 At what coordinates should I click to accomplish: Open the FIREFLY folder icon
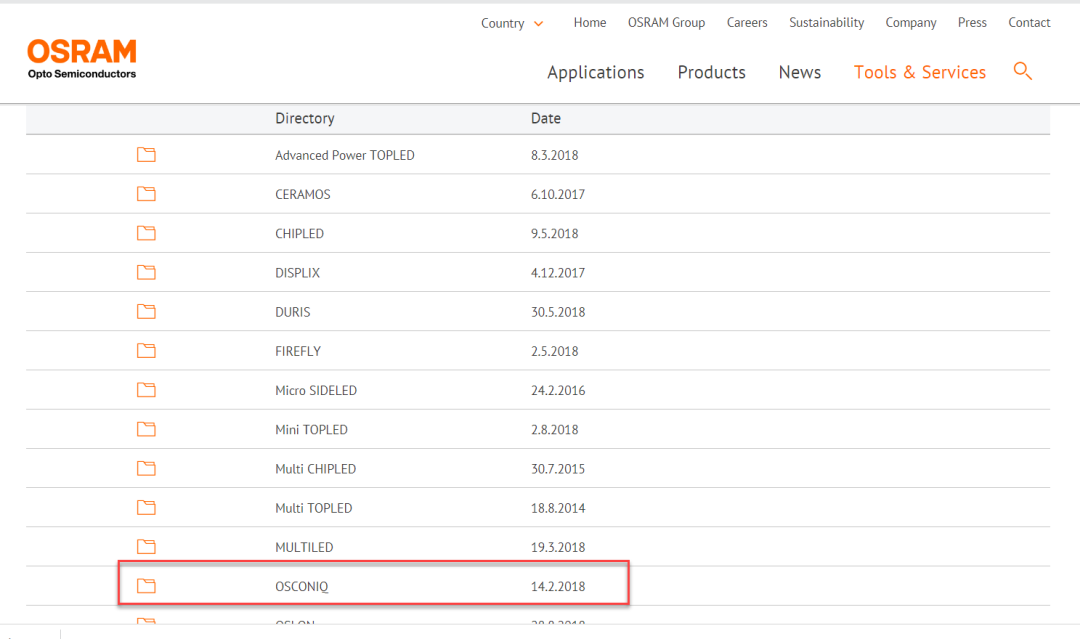point(146,351)
